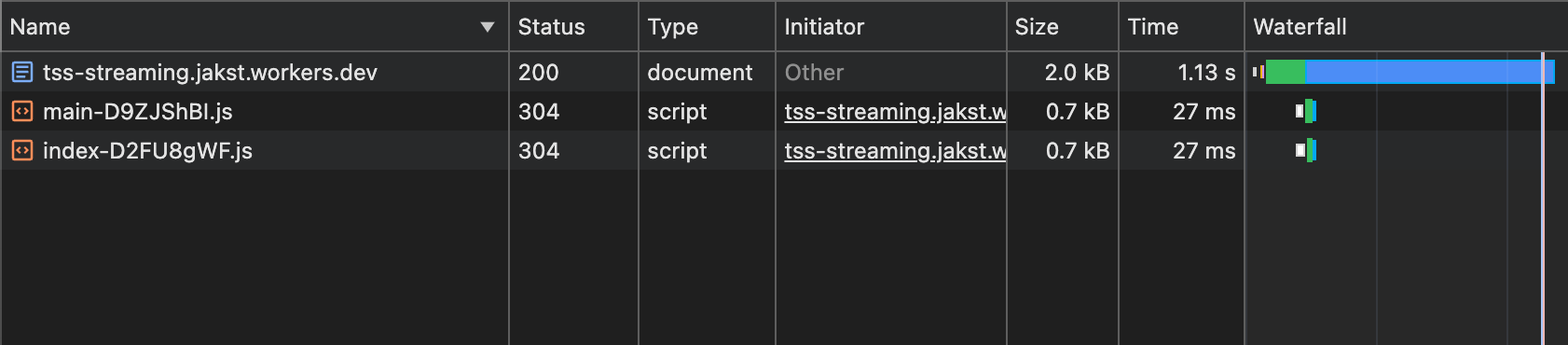Click the 27 ms time for index-D2FU8gWF.js

[1204, 150]
